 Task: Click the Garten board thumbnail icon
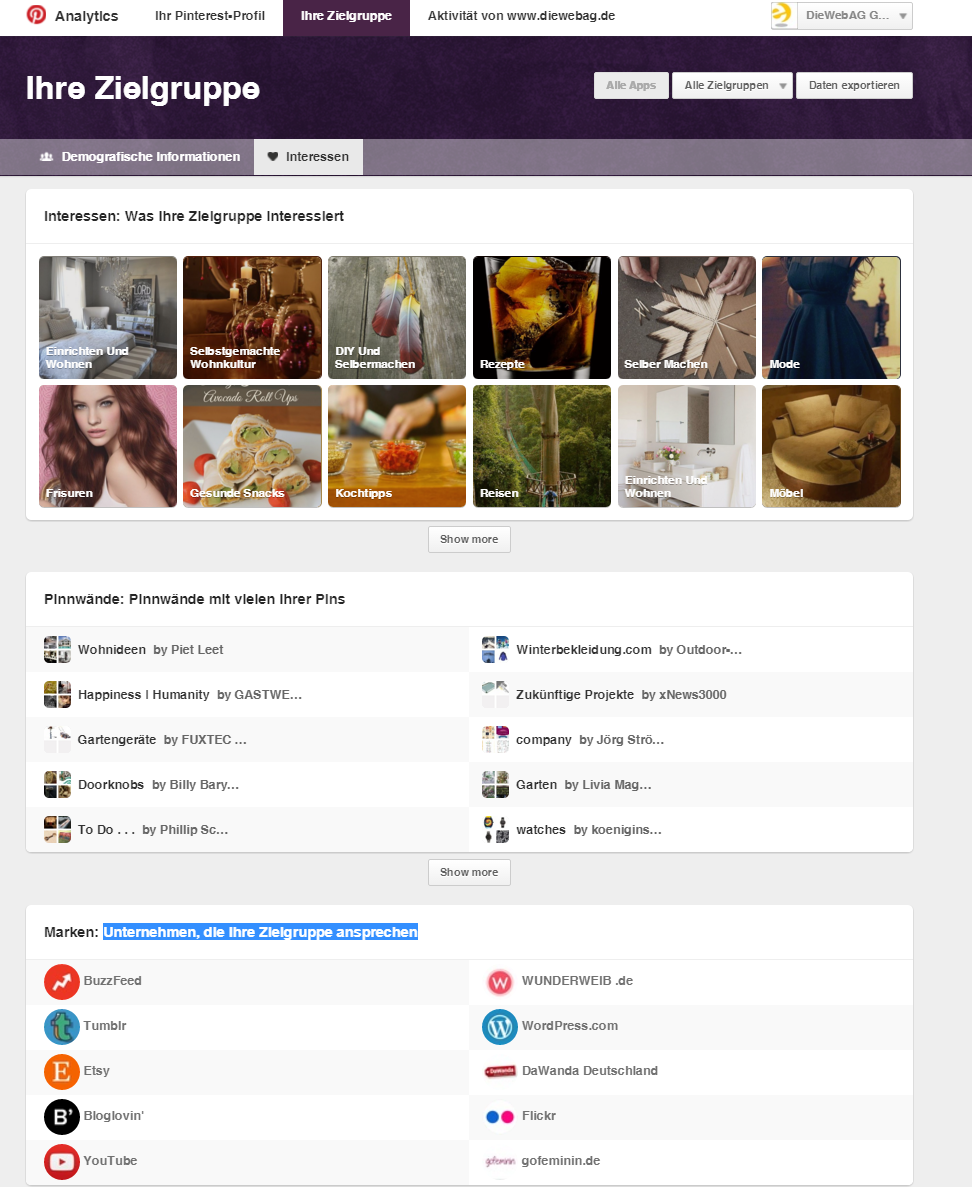click(x=496, y=784)
